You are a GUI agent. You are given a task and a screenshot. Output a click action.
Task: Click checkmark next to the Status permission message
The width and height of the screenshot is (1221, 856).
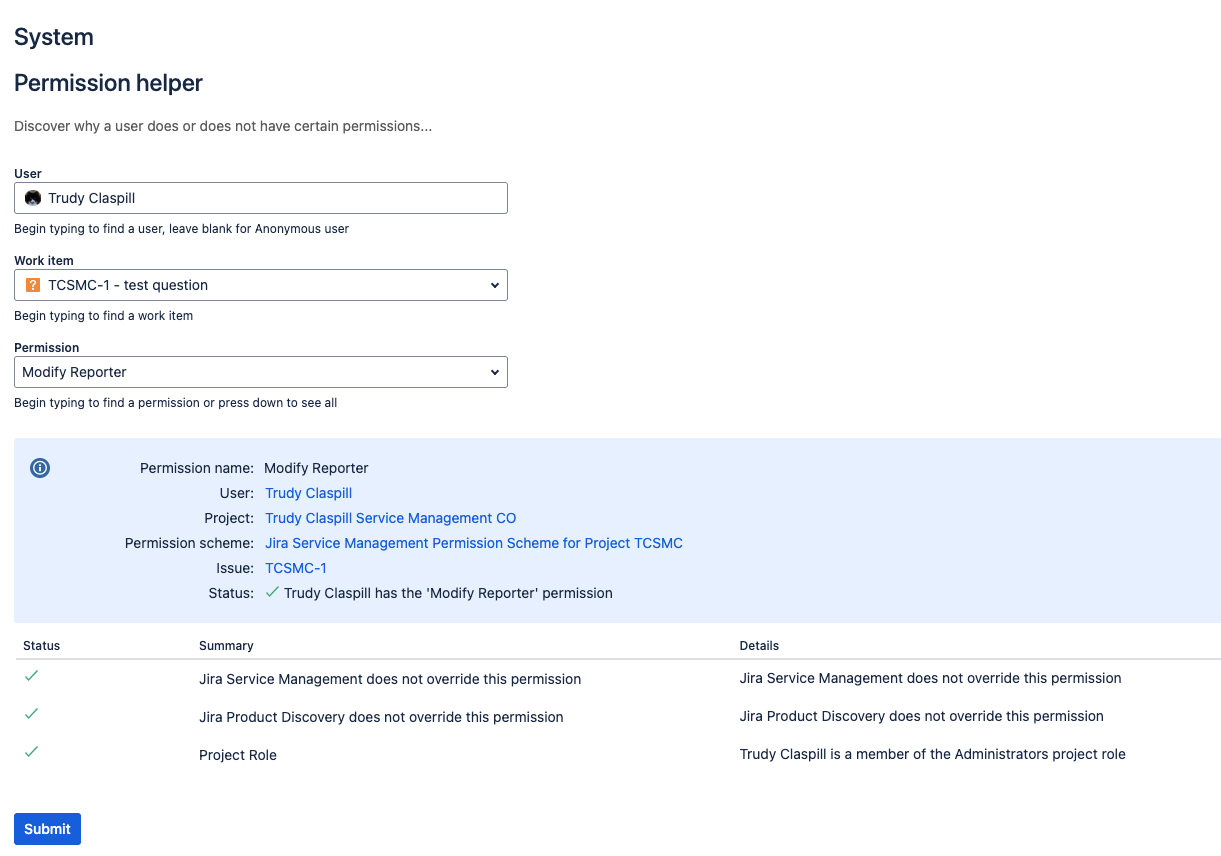[x=271, y=592]
